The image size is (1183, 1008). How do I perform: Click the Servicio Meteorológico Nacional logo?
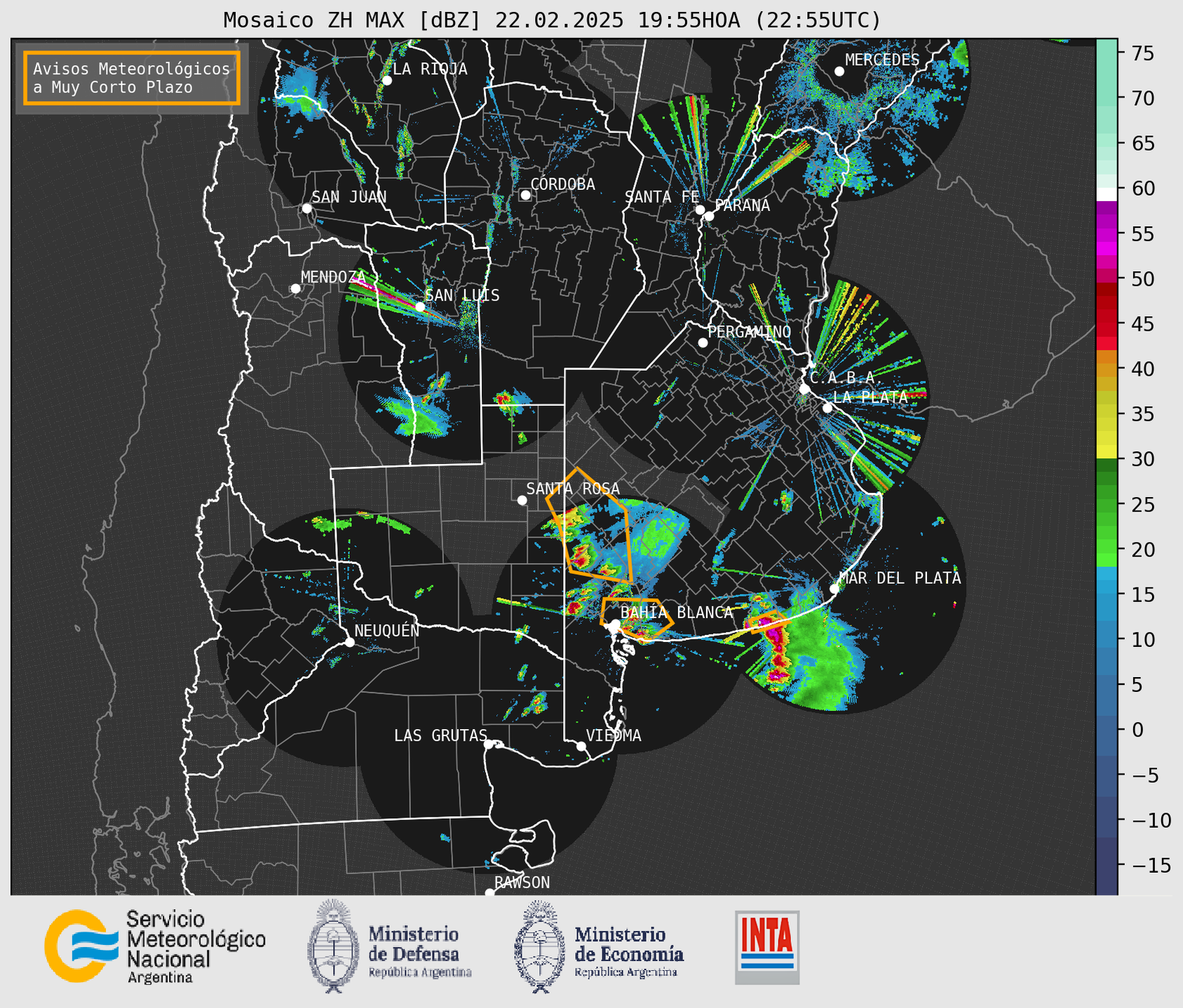[155, 946]
